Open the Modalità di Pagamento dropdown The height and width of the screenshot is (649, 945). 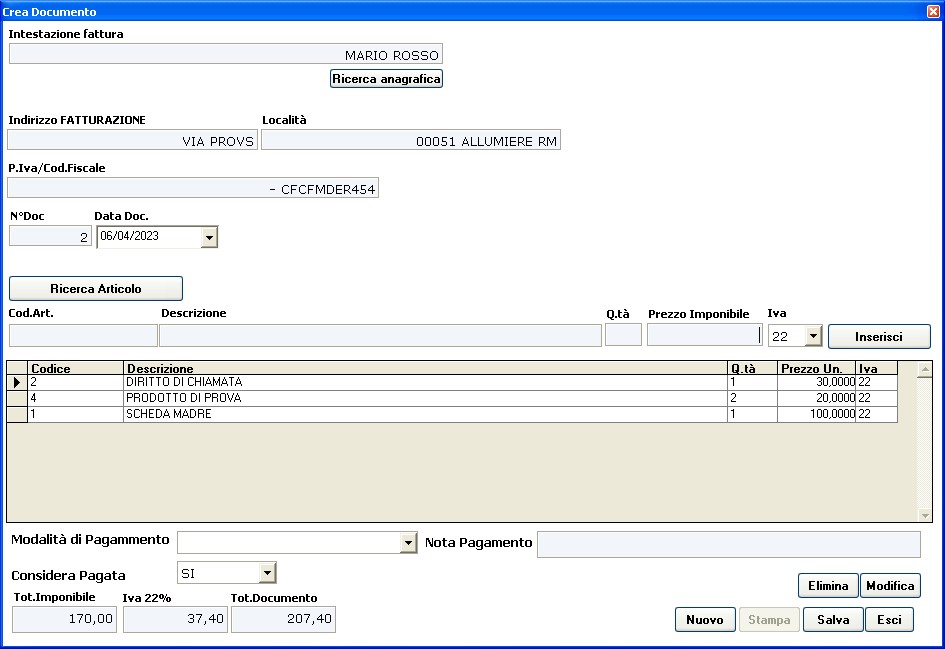click(409, 543)
